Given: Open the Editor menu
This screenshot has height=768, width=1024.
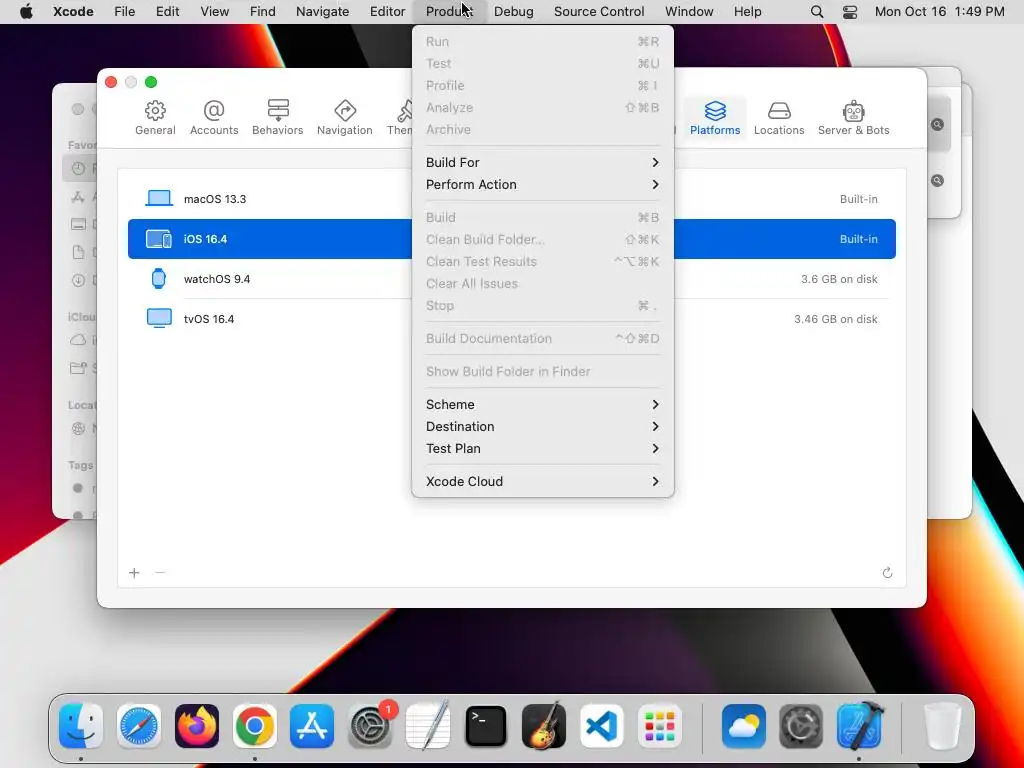Looking at the screenshot, I should click(387, 12).
